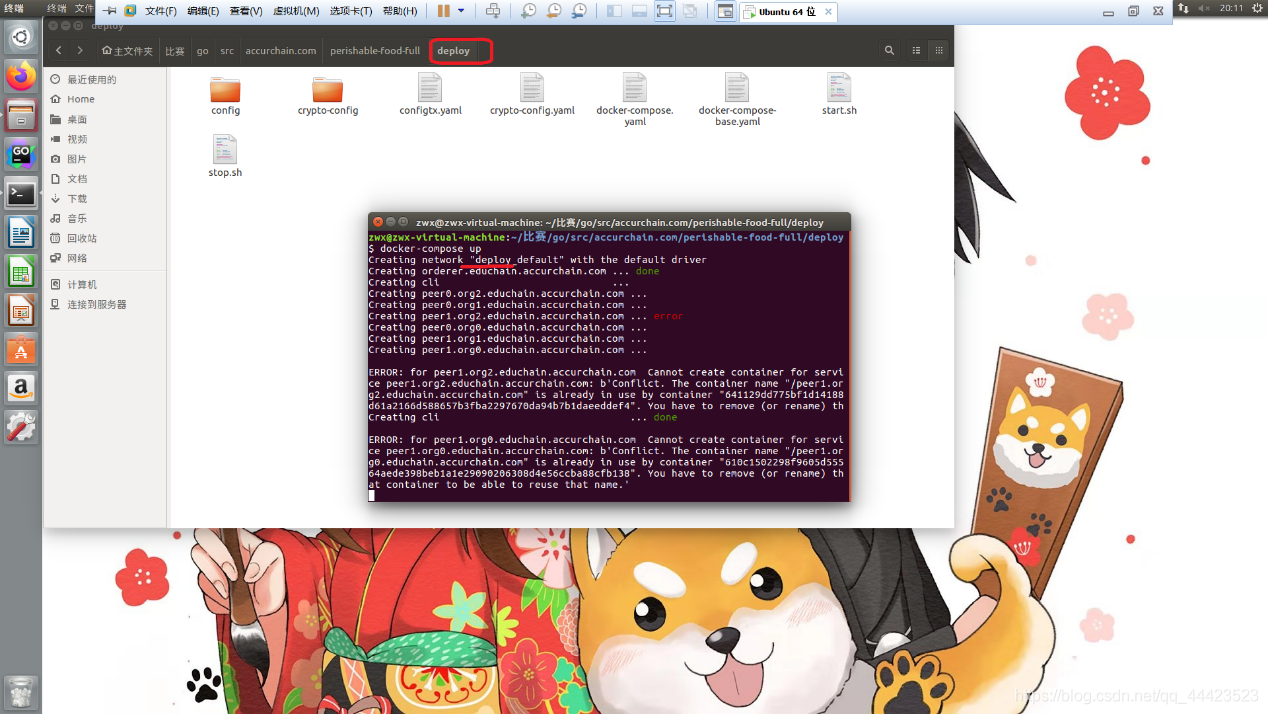Go to go folder in the path bar
This screenshot has height=714, width=1268.
(x=203, y=50)
